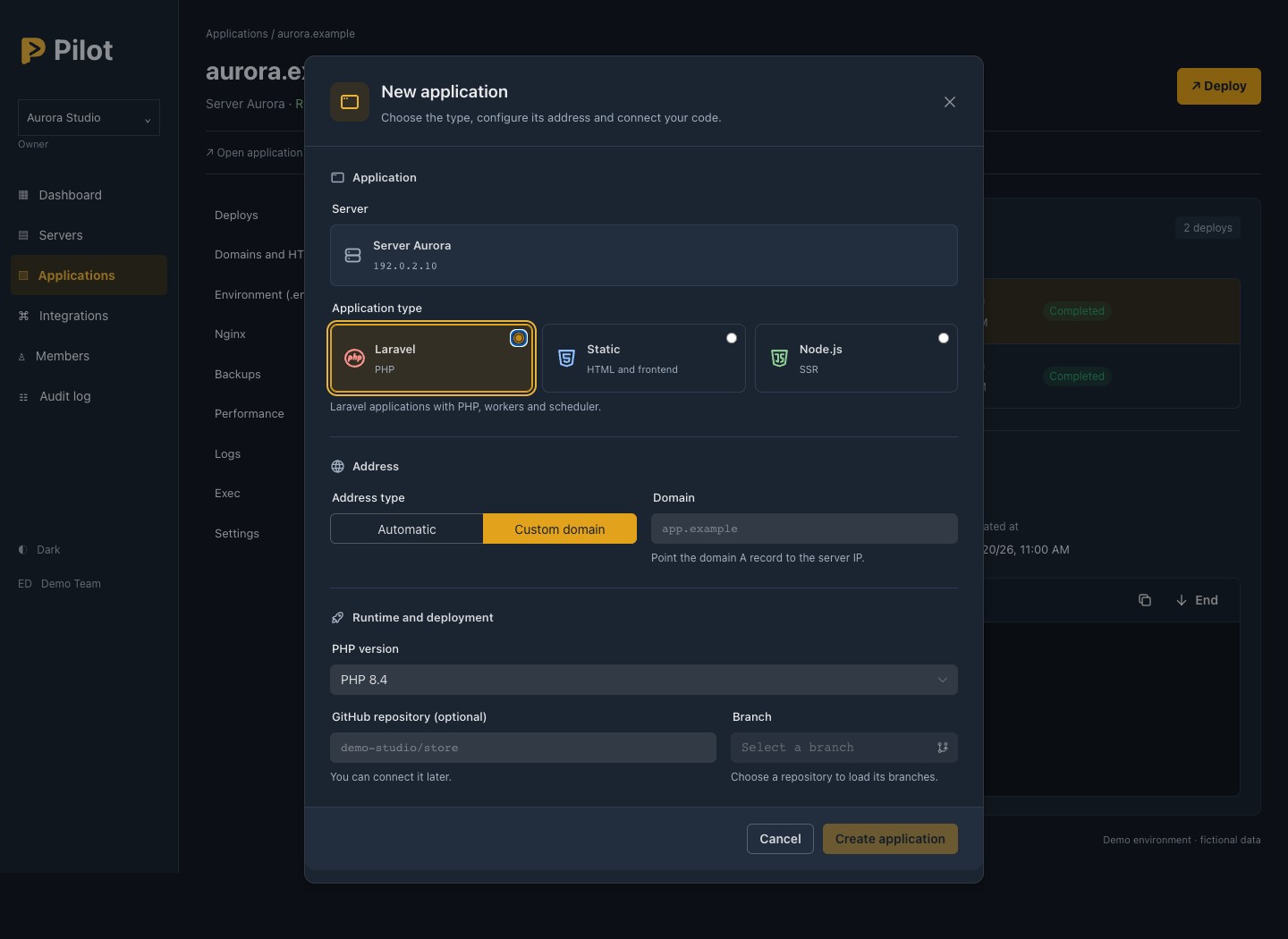
Task: Open the Applications sidebar item
Action: (89, 275)
